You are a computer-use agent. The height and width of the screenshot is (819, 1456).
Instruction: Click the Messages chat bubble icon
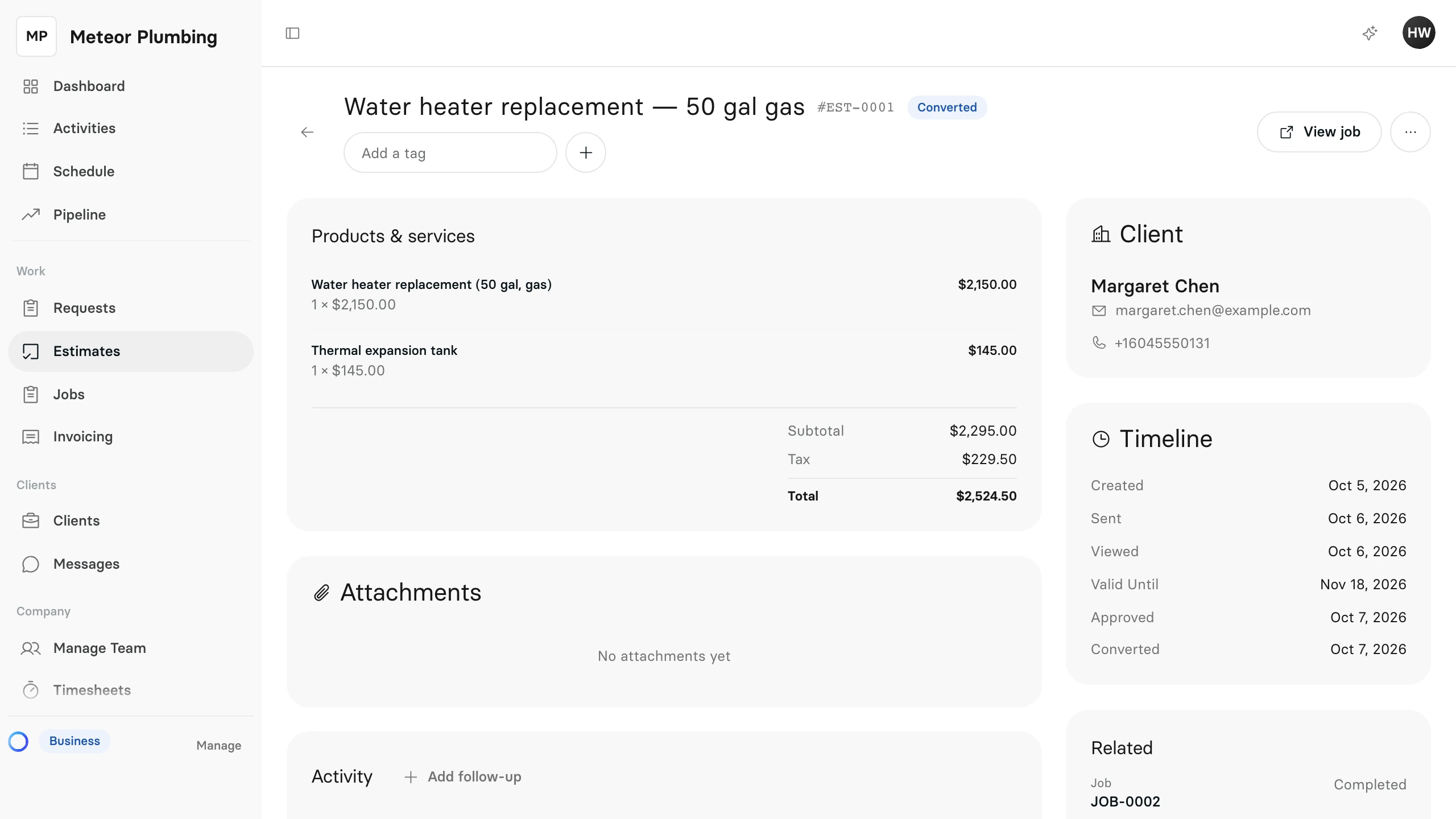click(31, 564)
